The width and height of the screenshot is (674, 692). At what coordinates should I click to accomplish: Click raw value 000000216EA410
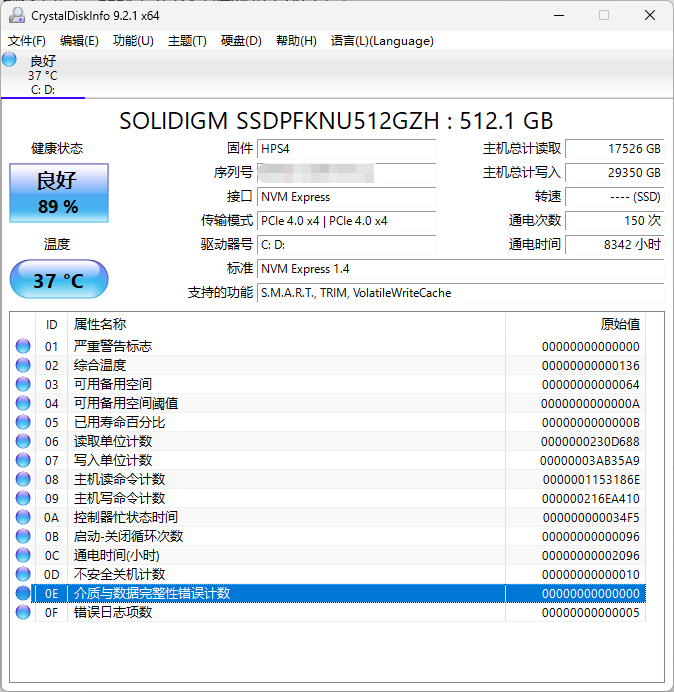coord(591,498)
